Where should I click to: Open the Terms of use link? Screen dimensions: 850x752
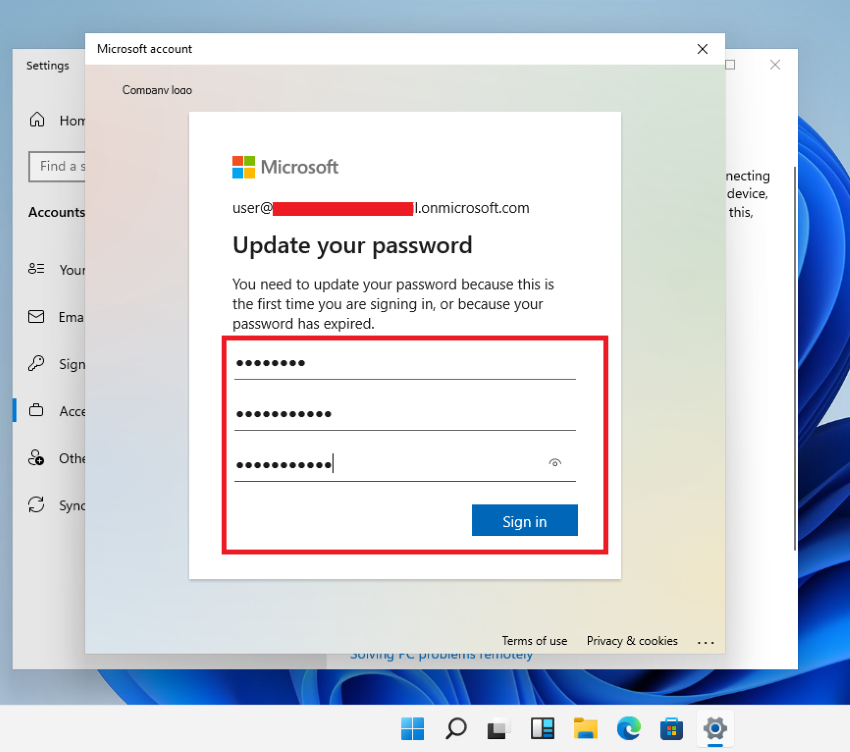534,641
